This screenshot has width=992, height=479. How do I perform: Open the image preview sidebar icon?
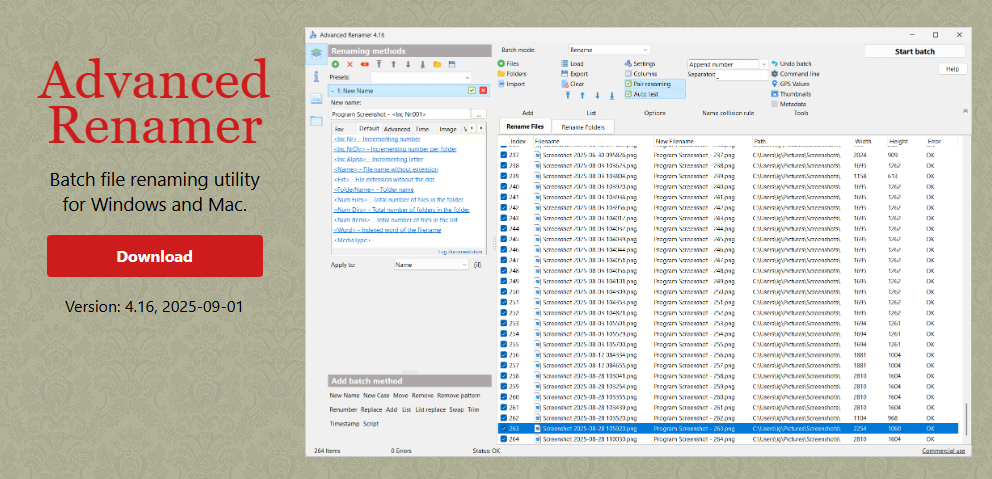(x=316, y=99)
